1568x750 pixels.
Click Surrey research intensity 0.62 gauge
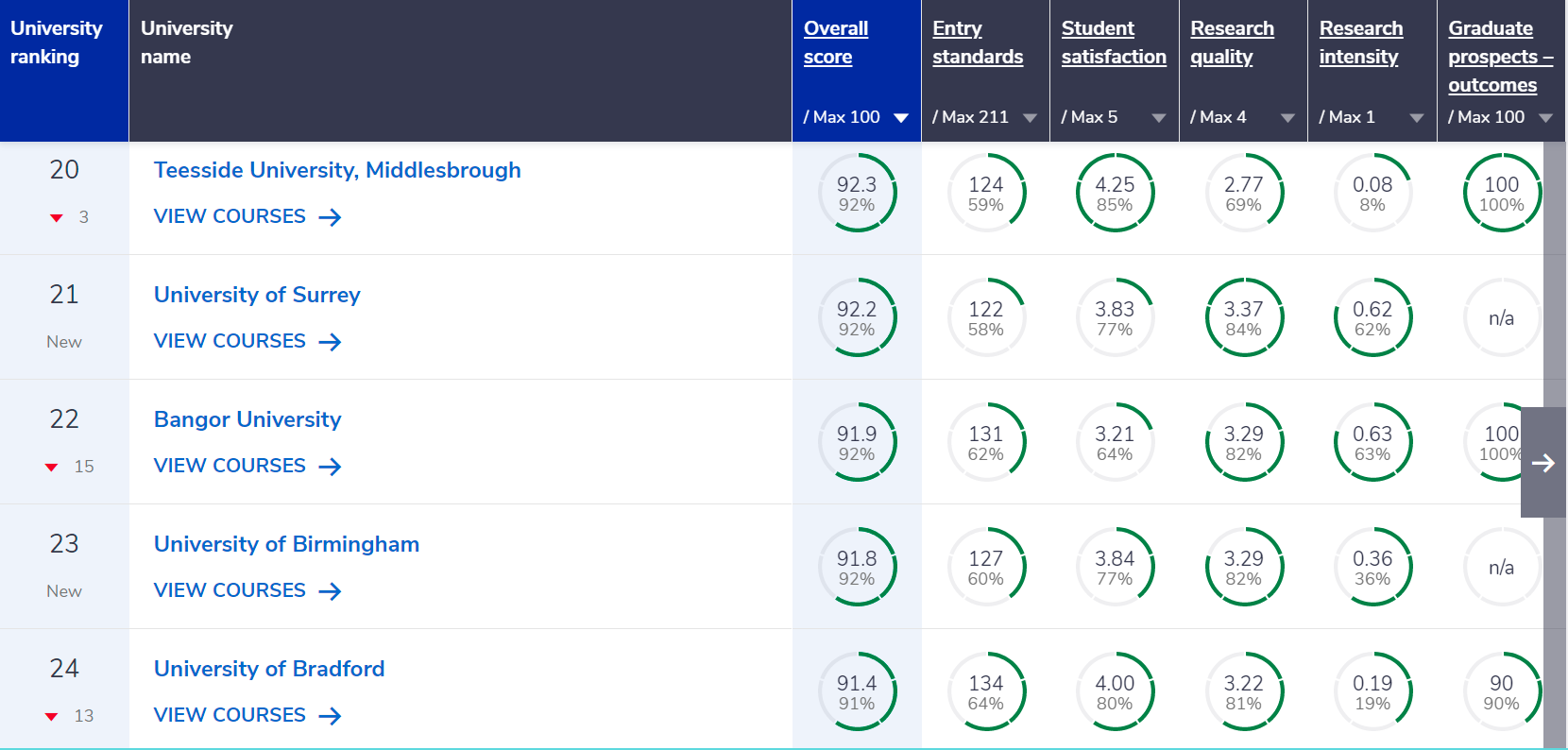click(1372, 317)
